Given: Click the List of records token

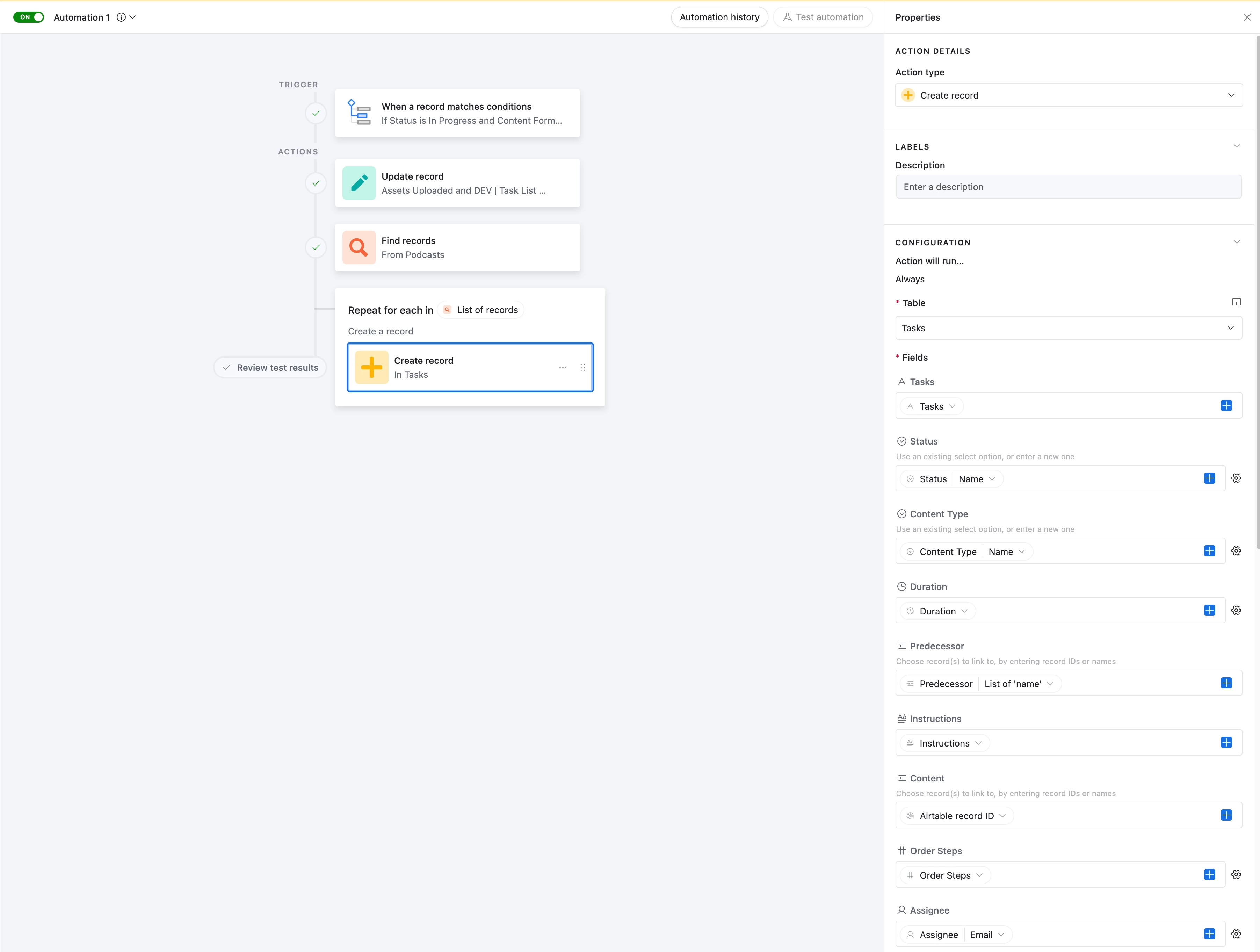Looking at the screenshot, I should coord(482,310).
